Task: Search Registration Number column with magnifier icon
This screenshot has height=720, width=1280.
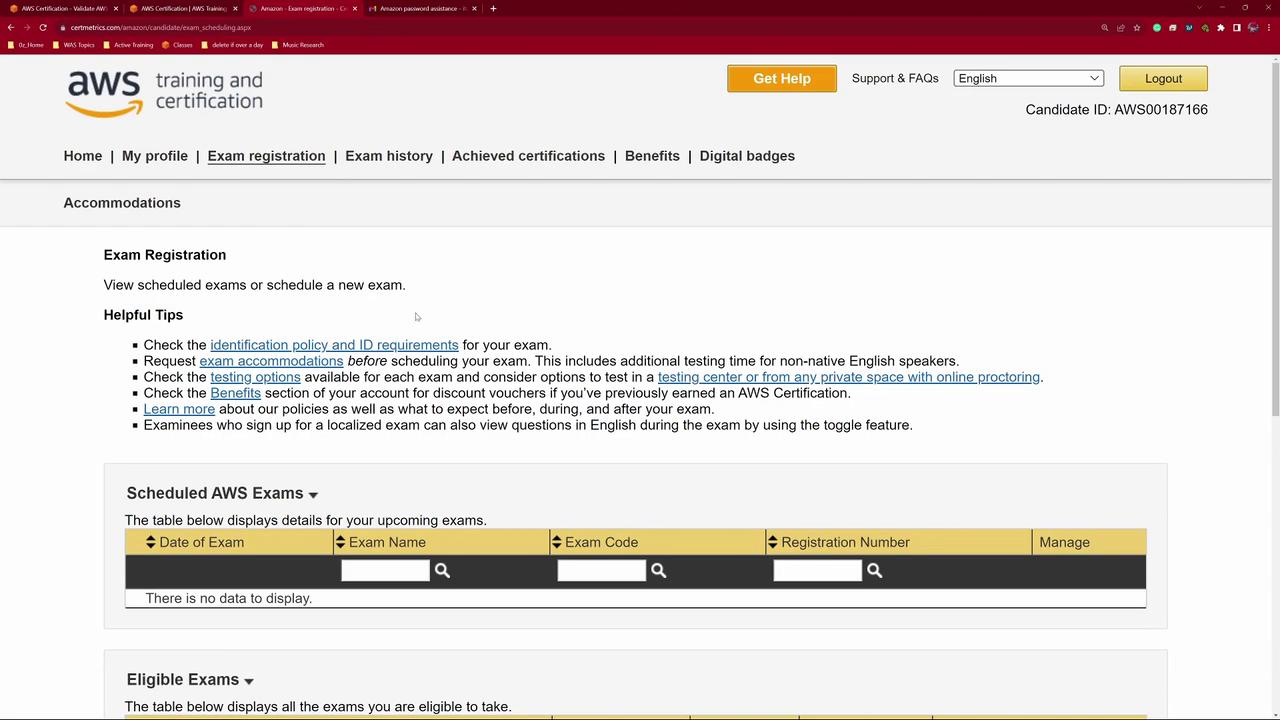Action: coord(874,570)
